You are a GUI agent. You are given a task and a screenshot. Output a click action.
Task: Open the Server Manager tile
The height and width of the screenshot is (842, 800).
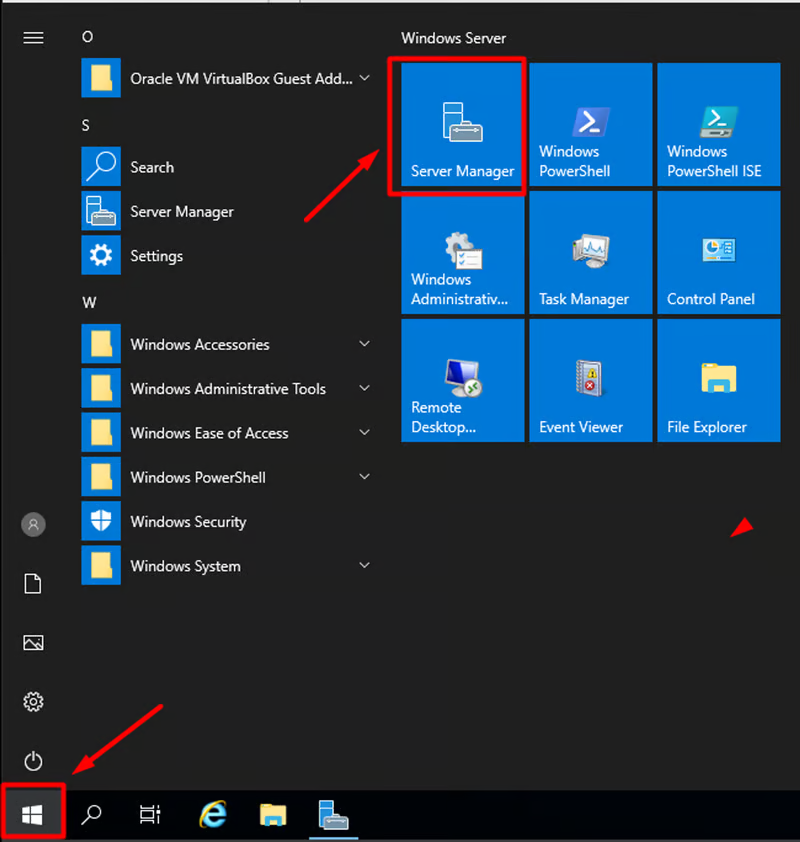[x=462, y=126]
